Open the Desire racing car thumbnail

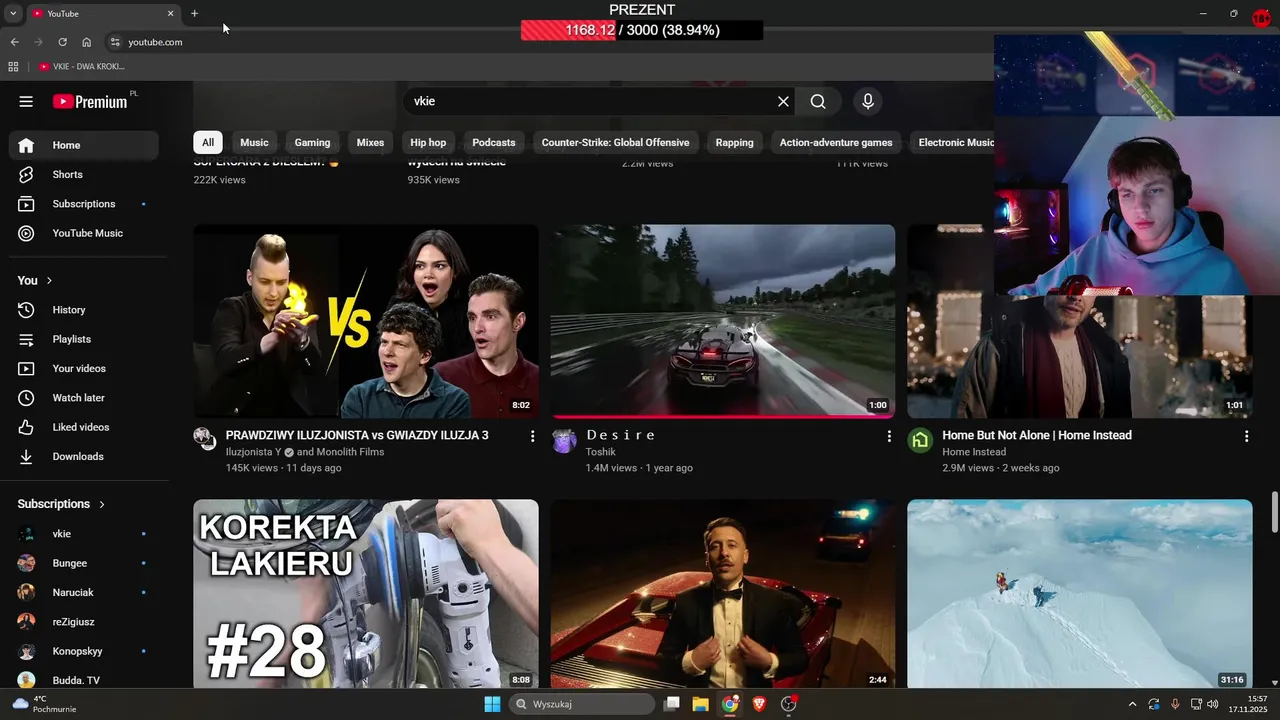click(723, 321)
